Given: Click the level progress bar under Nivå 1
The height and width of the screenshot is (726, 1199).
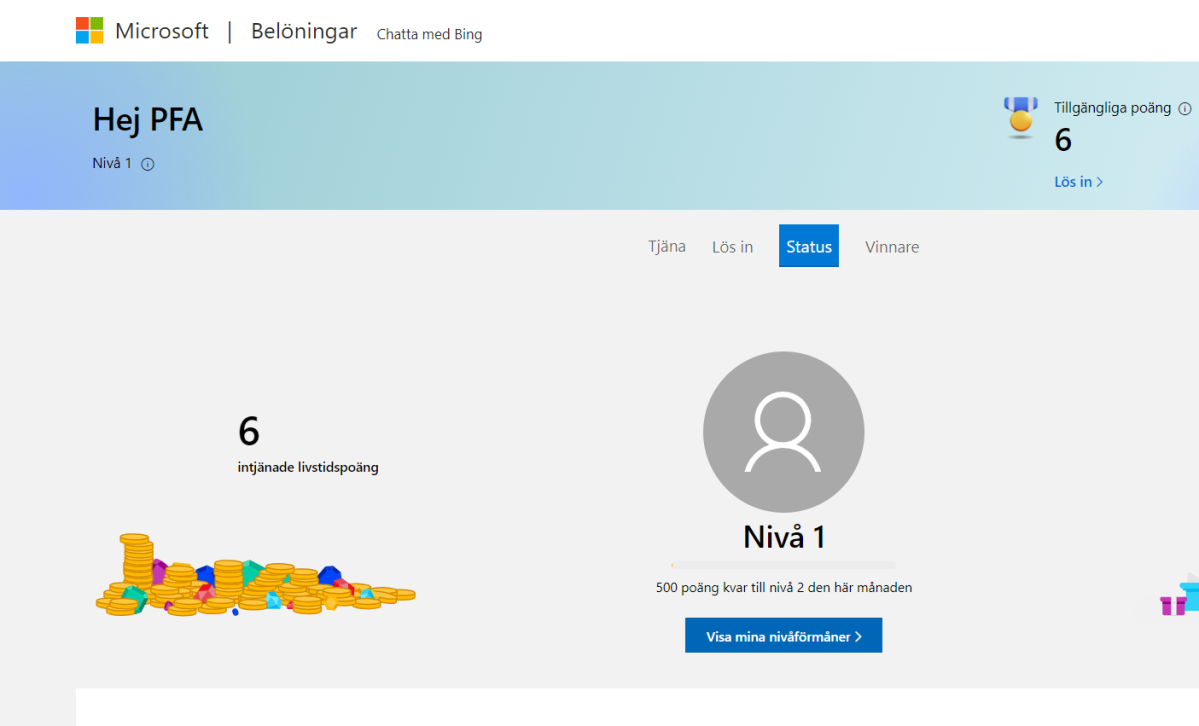Looking at the screenshot, I should (x=783, y=566).
